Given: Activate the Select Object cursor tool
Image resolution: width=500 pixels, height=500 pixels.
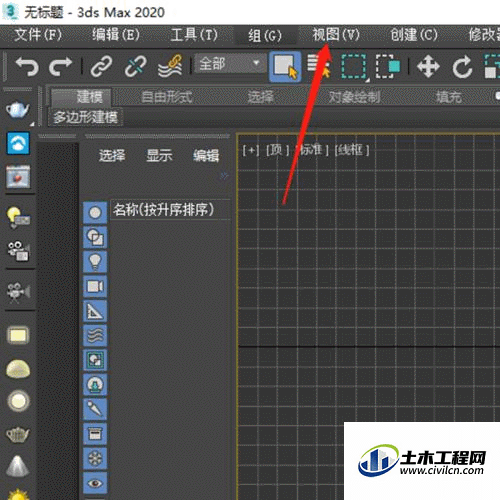Looking at the screenshot, I should (x=285, y=66).
